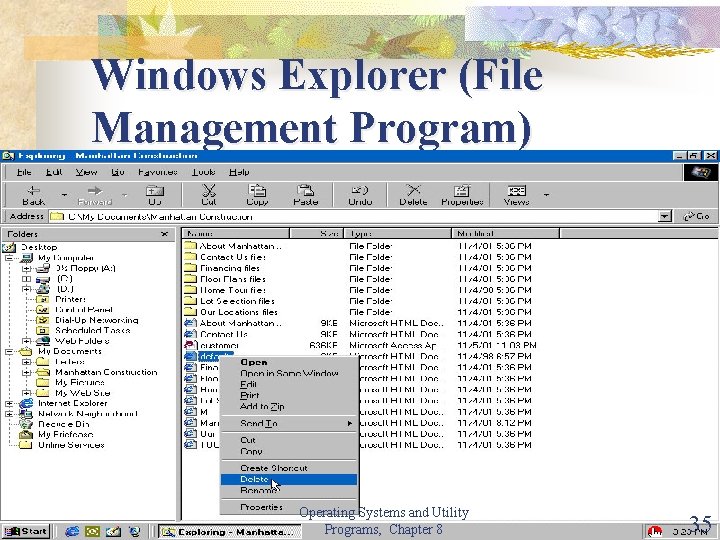
Task: Click the Paste toolbar icon
Action: click(x=305, y=195)
